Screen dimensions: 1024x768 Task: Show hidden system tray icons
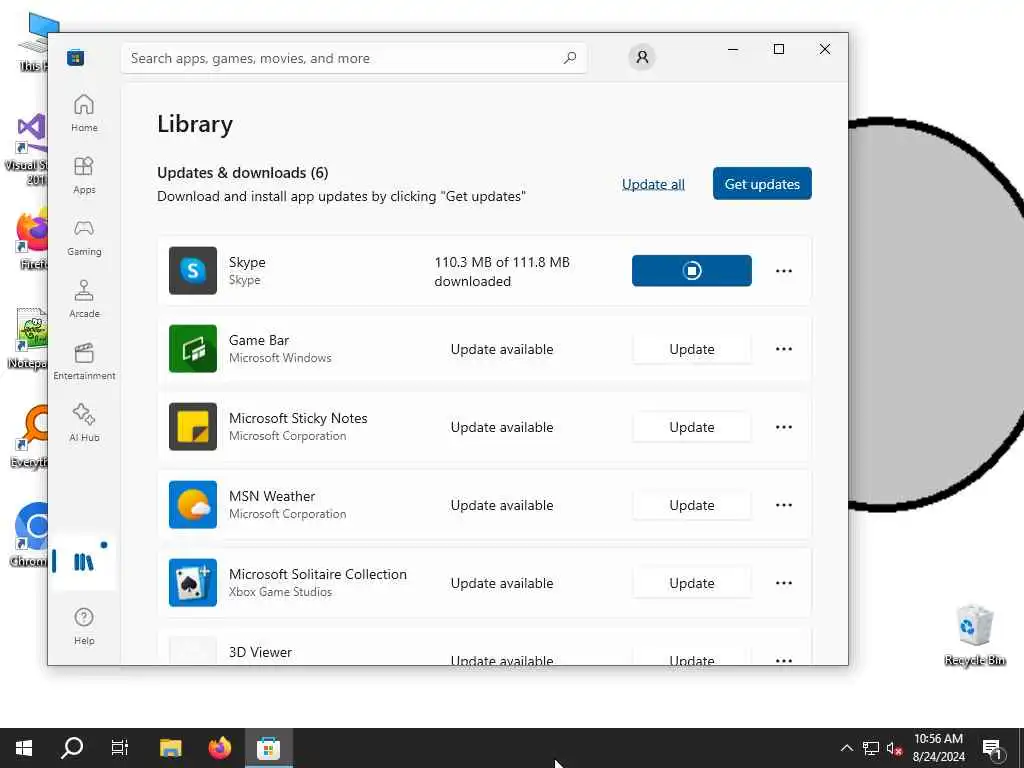(846, 748)
